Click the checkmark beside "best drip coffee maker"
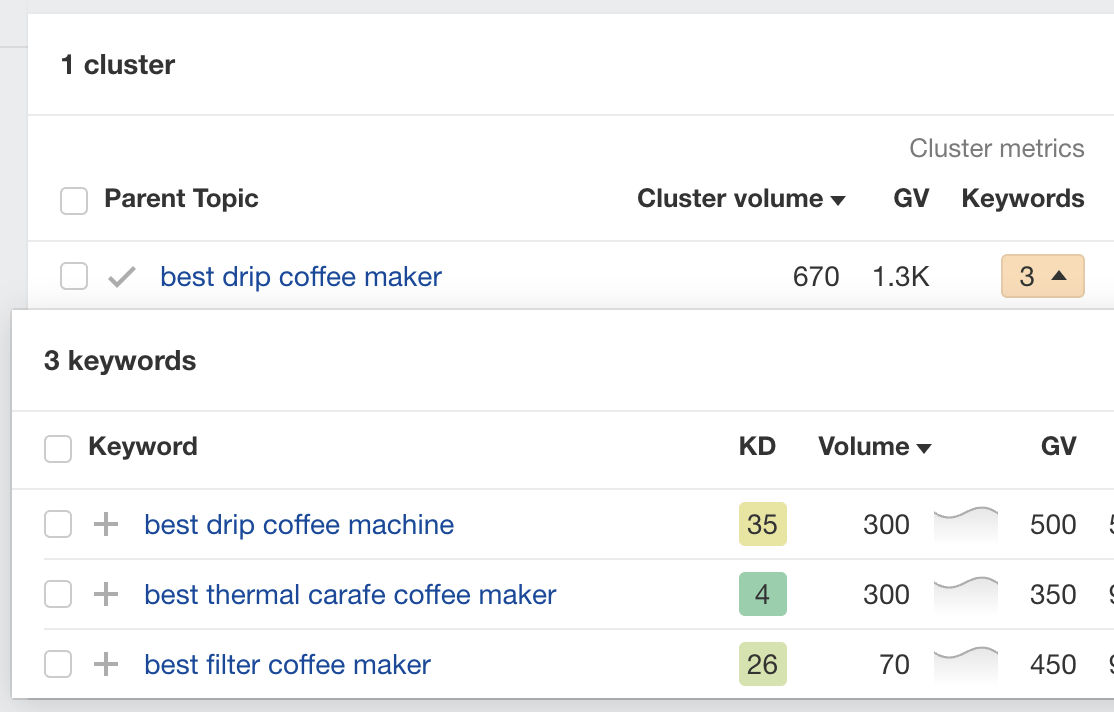 pyautogui.click(x=120, y=276)
